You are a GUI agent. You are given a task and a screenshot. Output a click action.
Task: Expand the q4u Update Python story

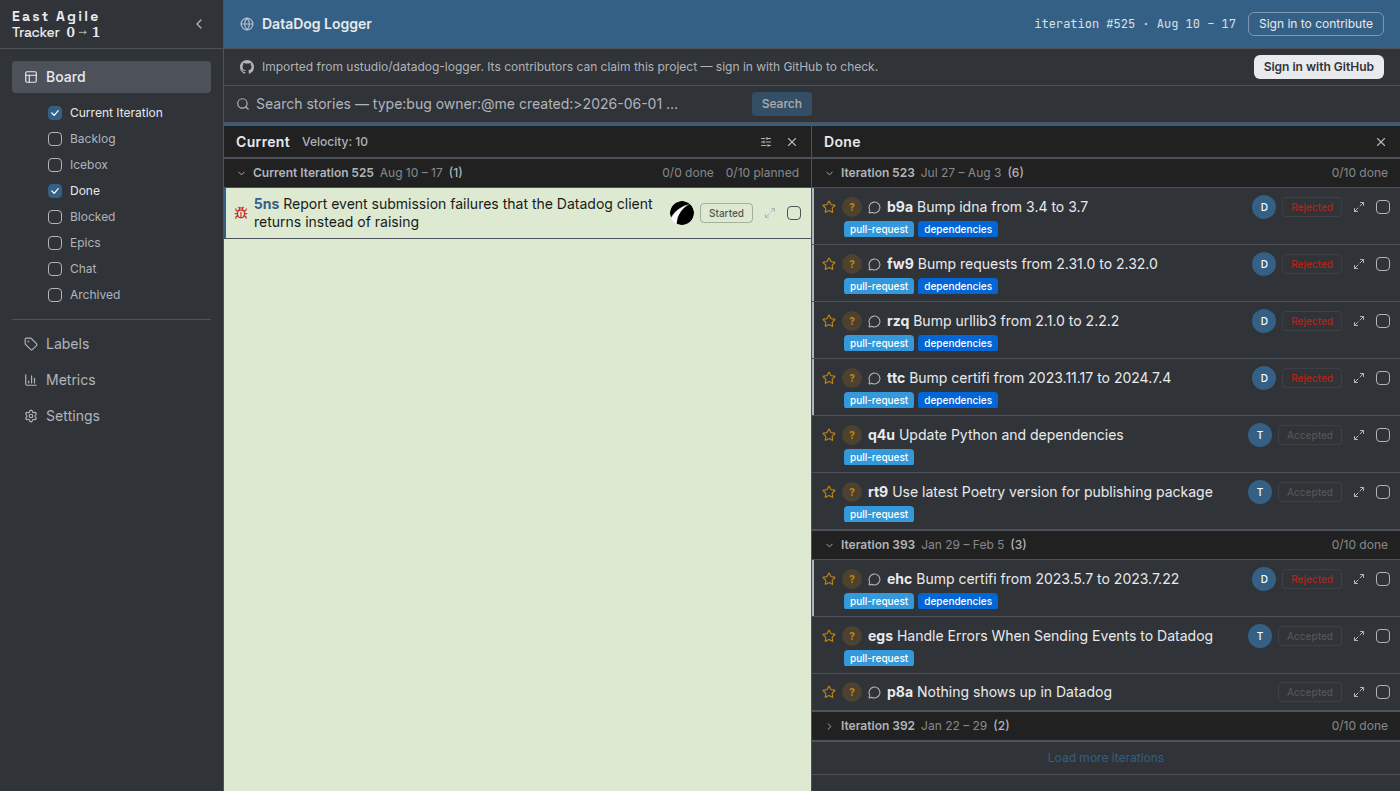tap(1359, 435)
